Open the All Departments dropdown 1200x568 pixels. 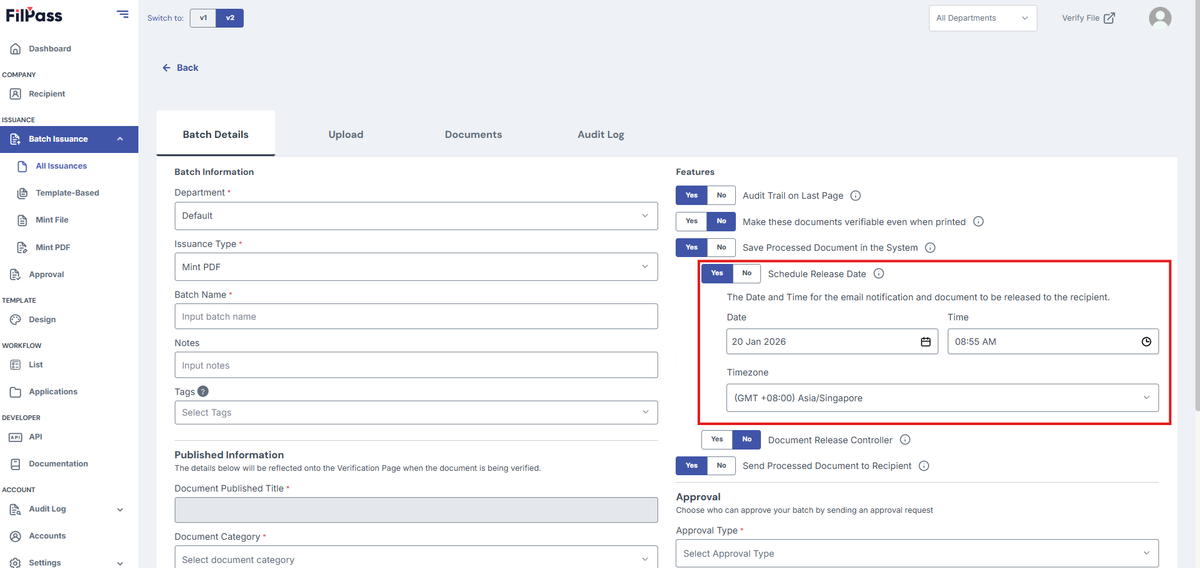pos(982,18)
